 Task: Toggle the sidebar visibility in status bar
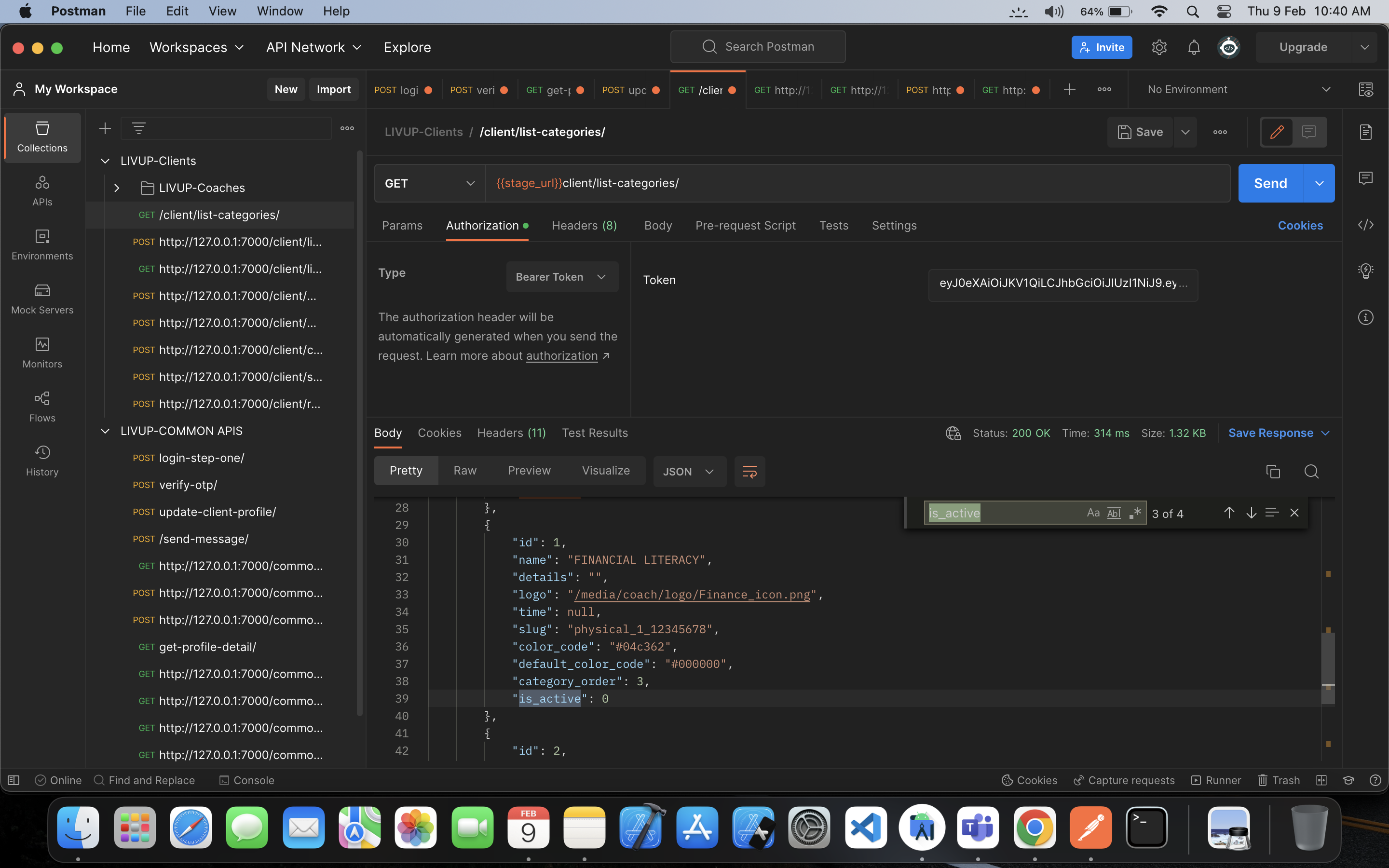(14, 780)
